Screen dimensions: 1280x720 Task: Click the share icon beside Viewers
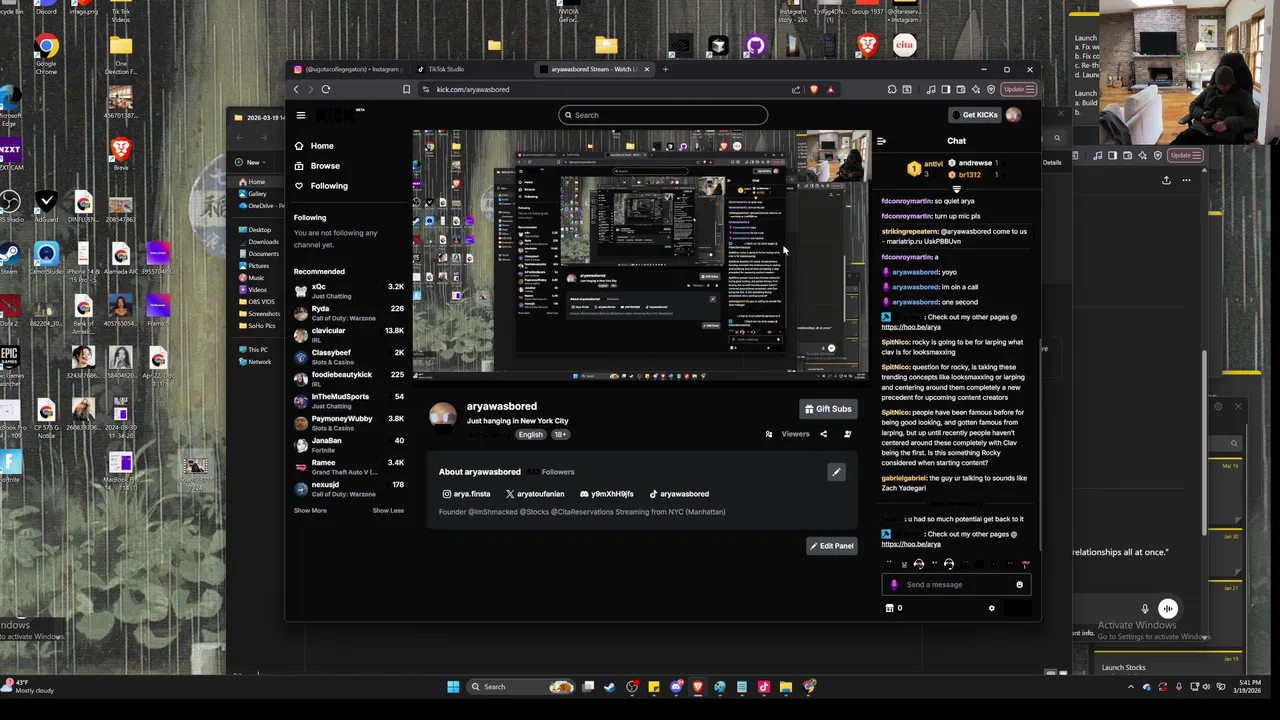click(x=823, y=434)
